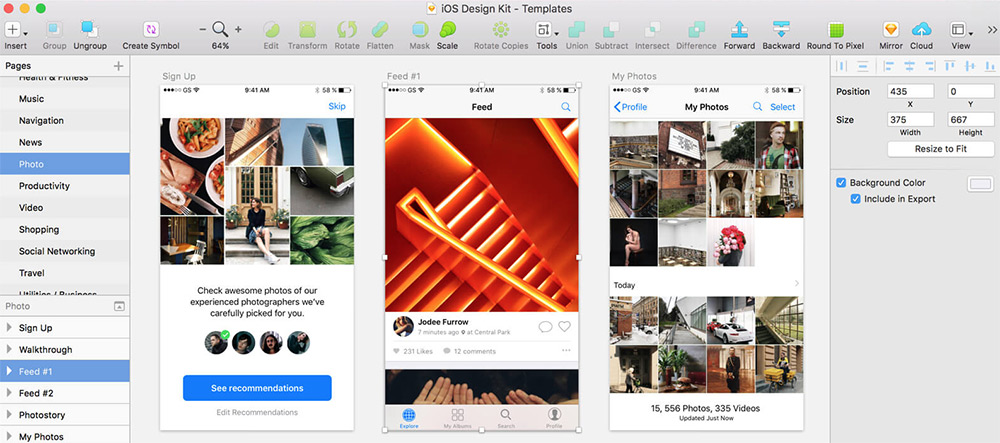Click Select in My Photos artboard
The height and width of the screenshot is (443, 1000).
coord(783,107)
